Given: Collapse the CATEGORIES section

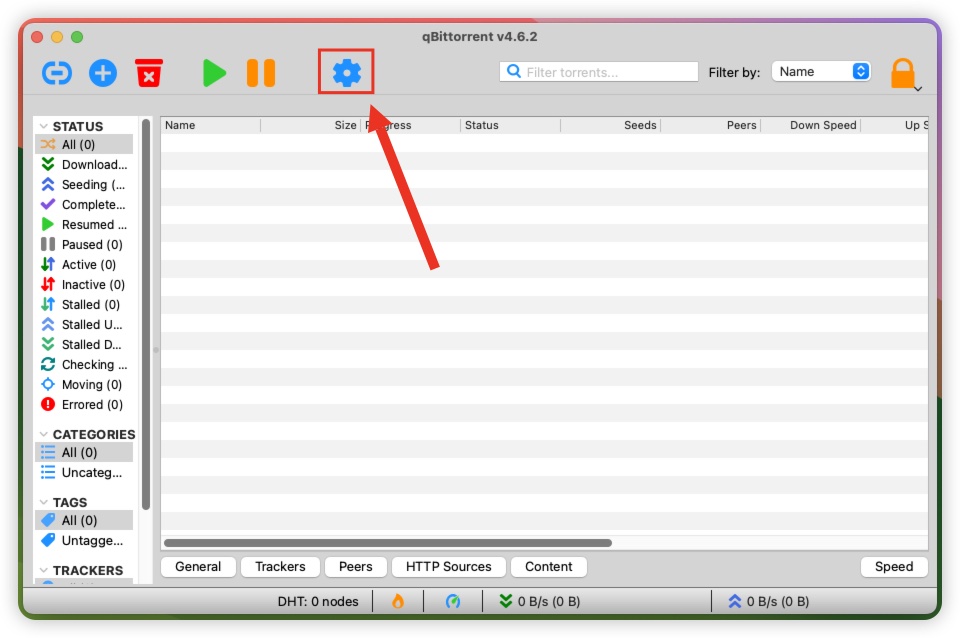Looking at the screenshot, I should coord(43,434).
